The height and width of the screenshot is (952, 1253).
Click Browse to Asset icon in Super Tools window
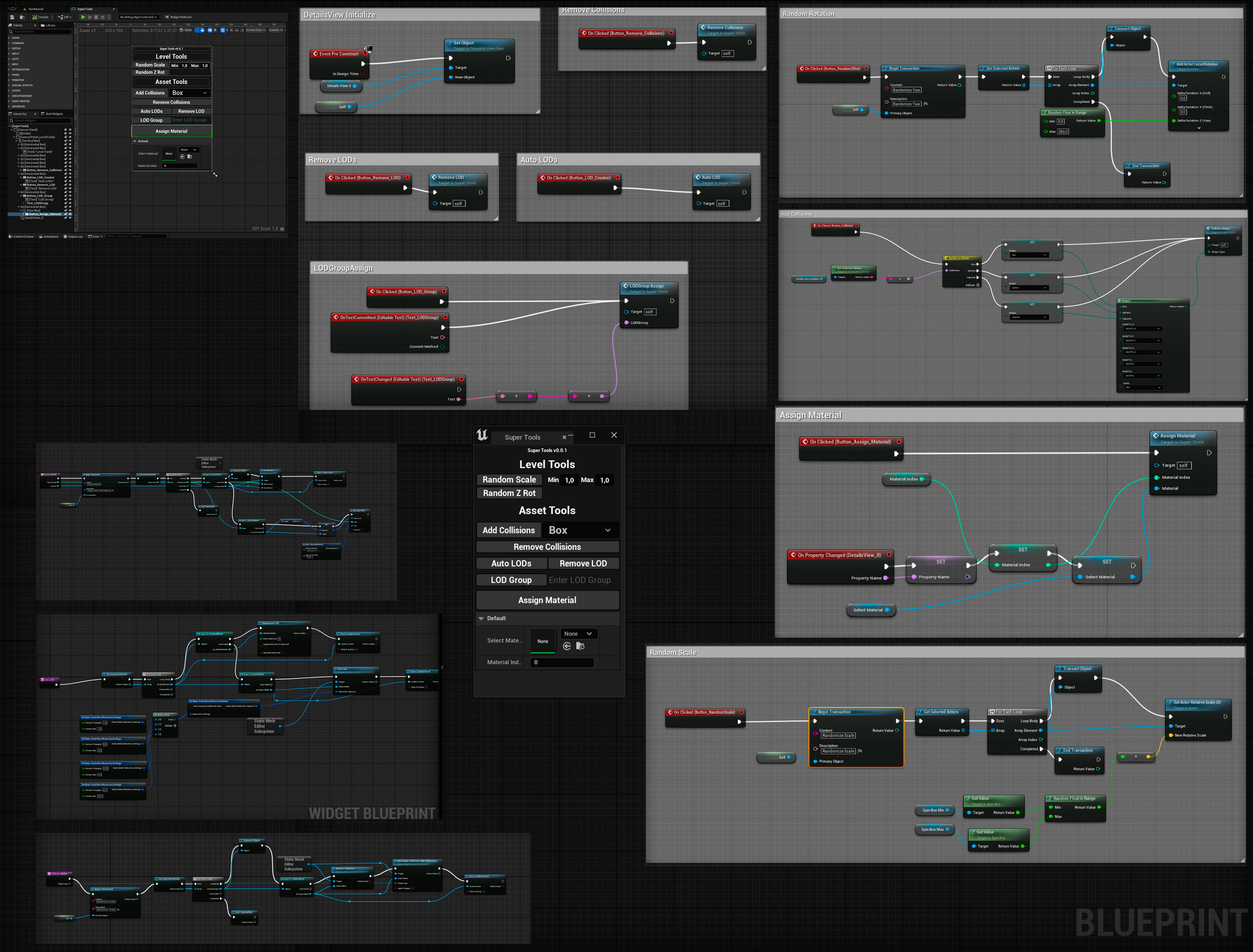580,646
